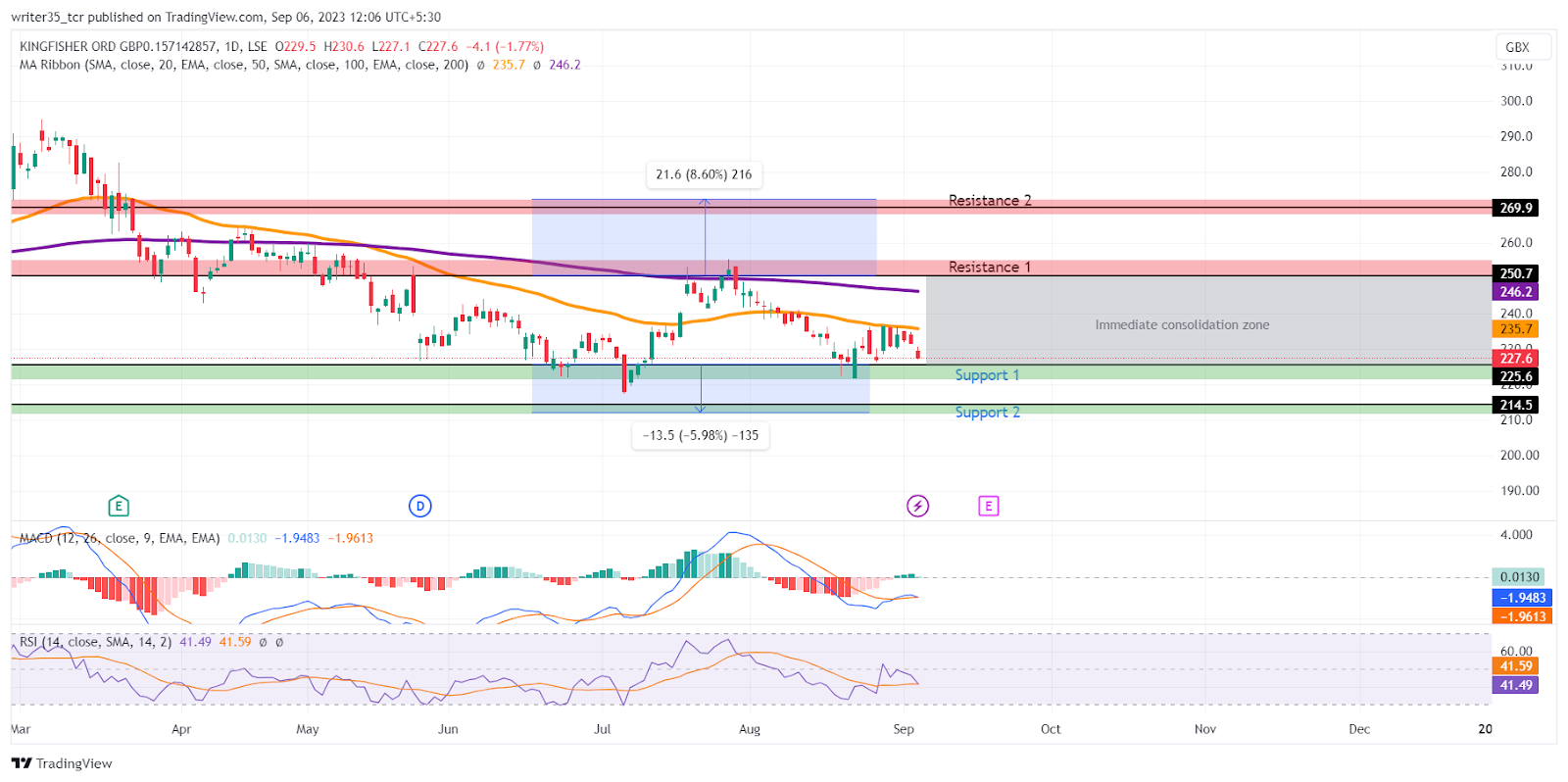Click the blue dividend D marker icon
The height and width of the screenshot is (782, 1568).
coord(420,506)
